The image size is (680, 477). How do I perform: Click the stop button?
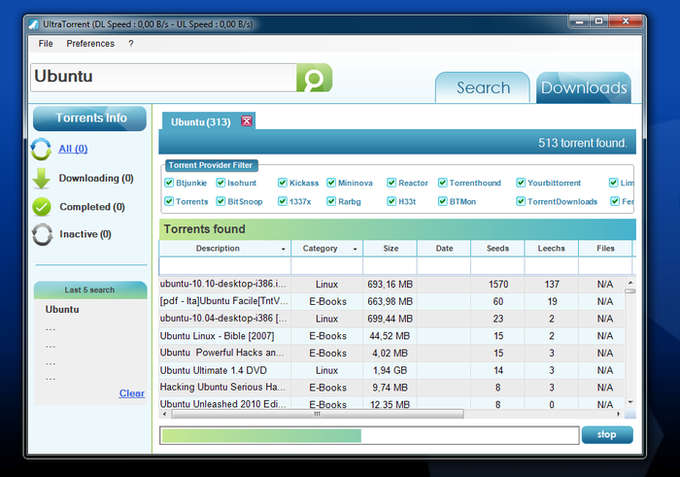tap(607, 435)
